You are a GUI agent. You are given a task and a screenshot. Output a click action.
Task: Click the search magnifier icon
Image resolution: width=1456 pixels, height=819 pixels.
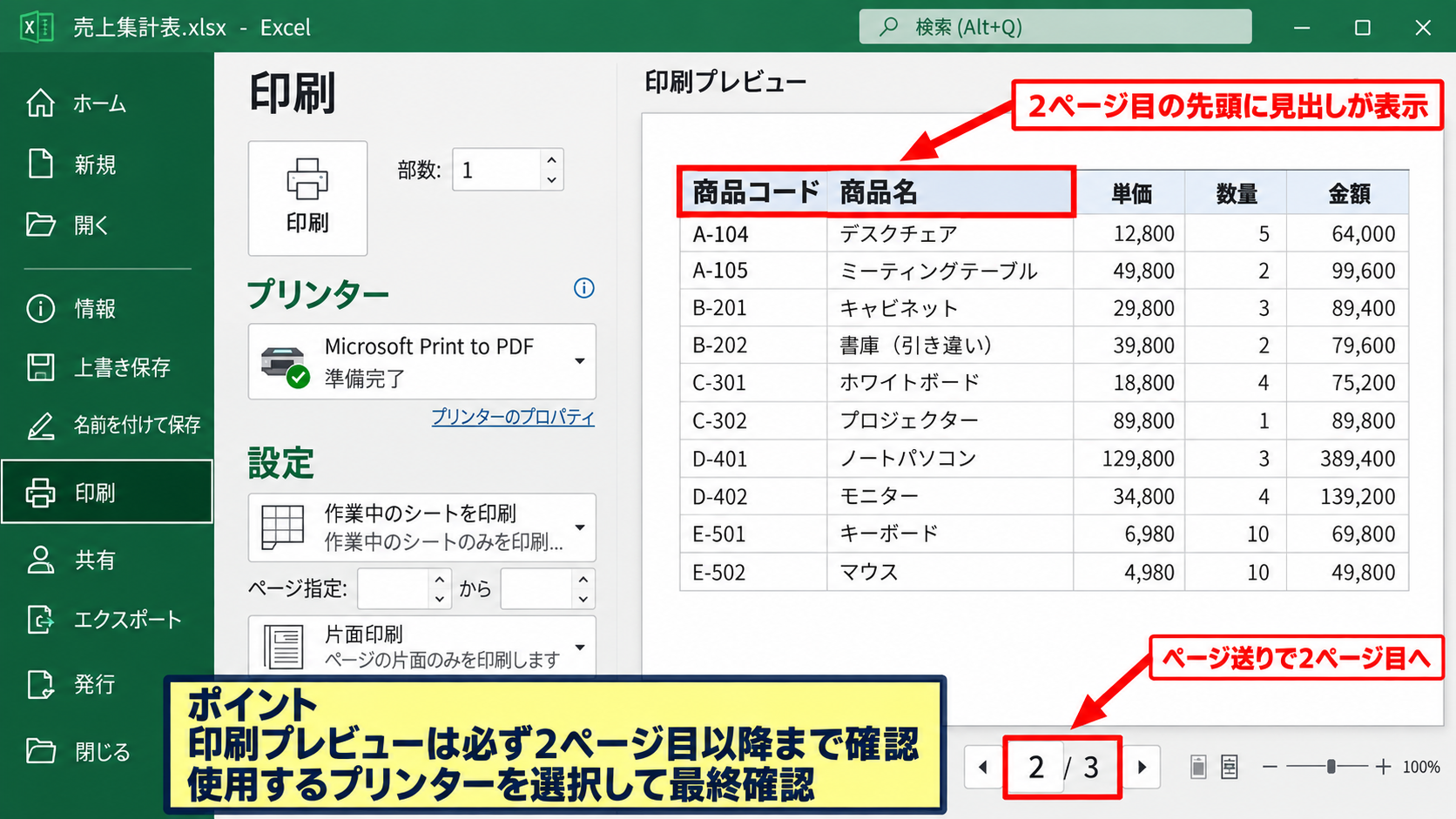tap(888, 27)
